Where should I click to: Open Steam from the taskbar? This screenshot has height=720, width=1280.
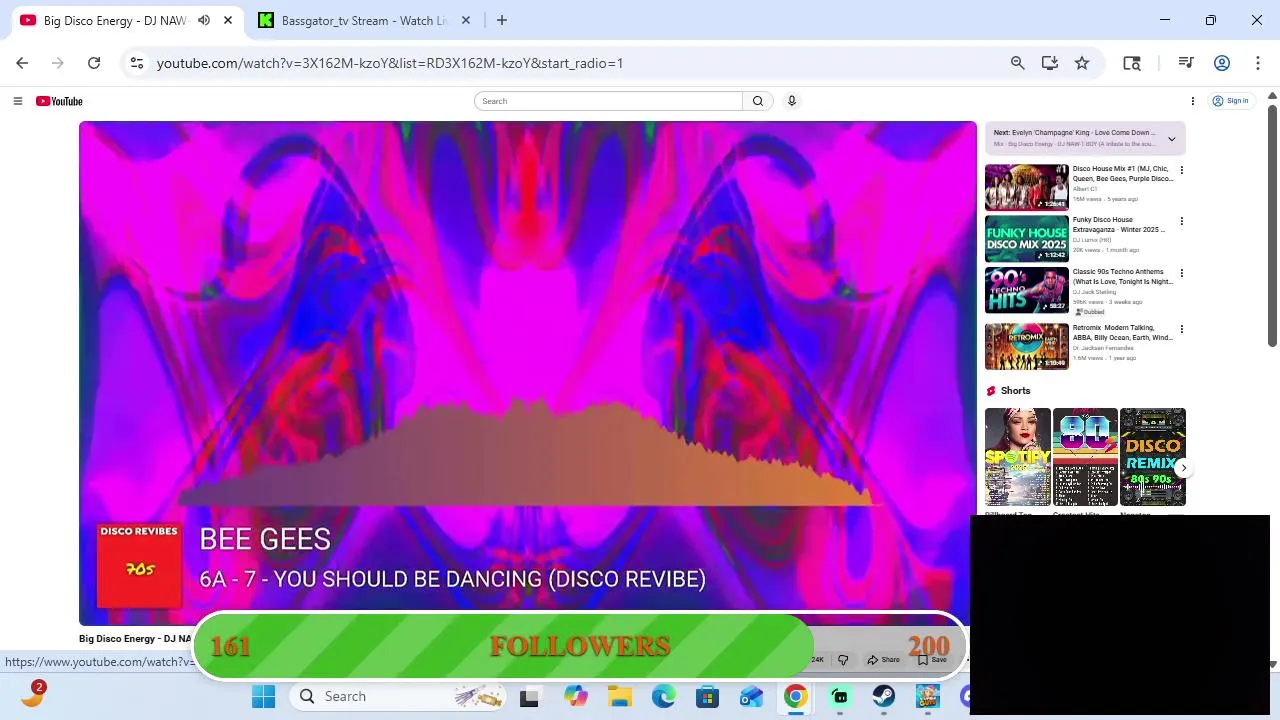(883, 696)
